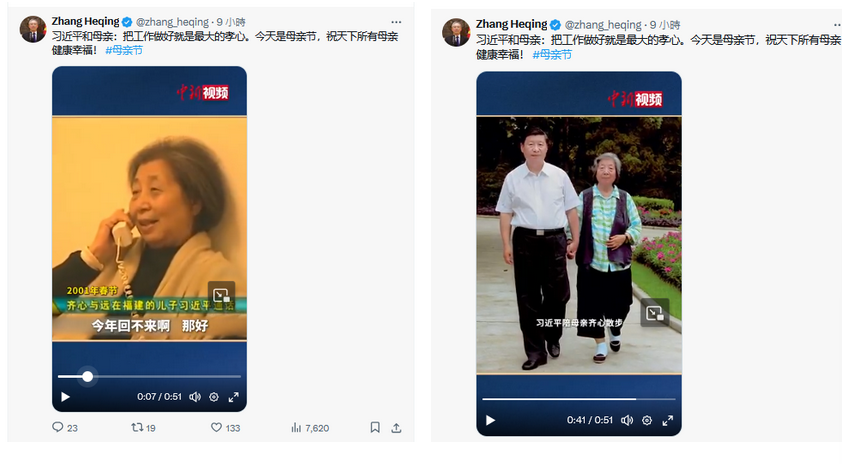Click the #母亲节 hashtag in the left tweet
842x464 pixels.
(x=124, y=50)
